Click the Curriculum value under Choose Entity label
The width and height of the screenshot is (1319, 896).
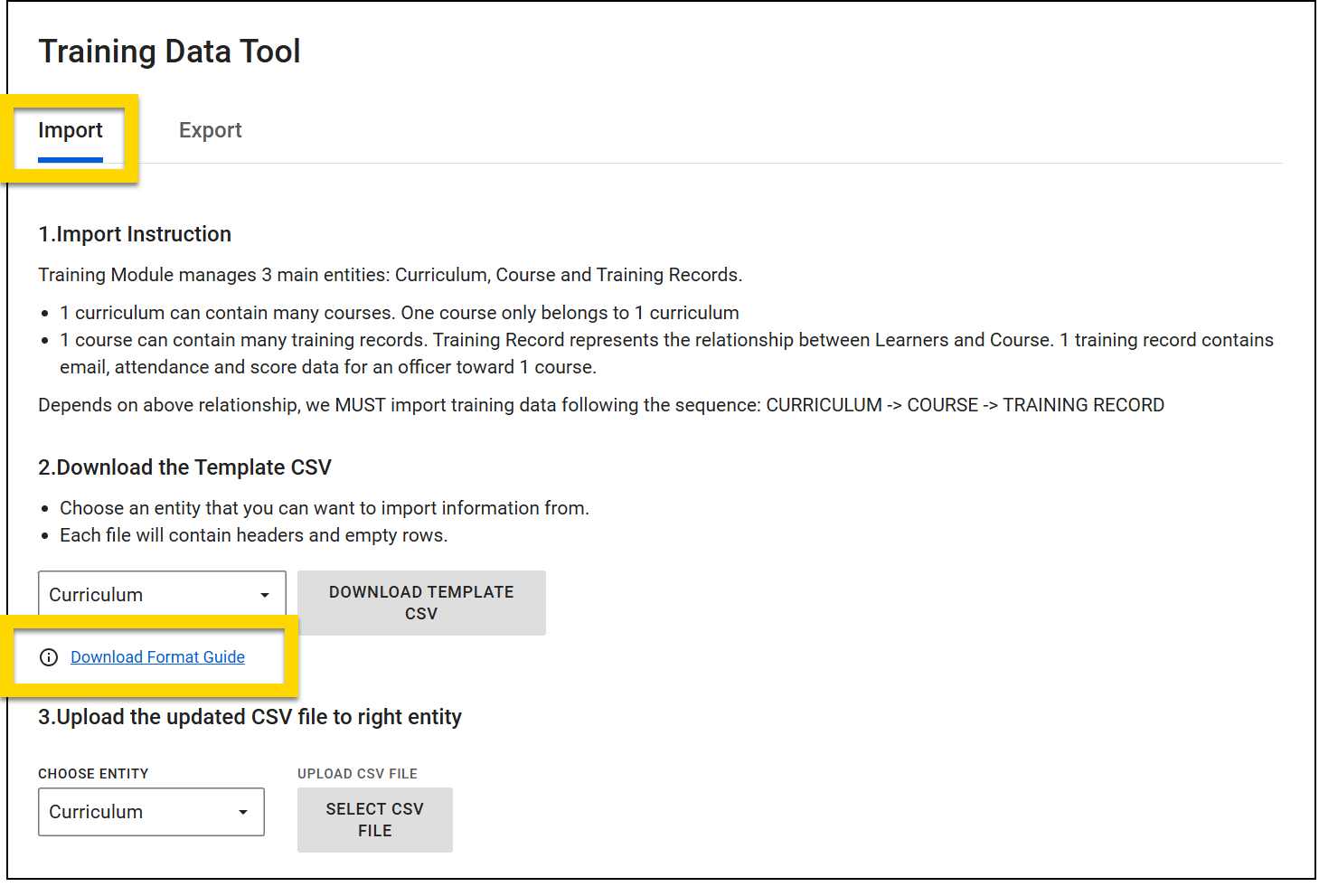click(x=97, y=812)
